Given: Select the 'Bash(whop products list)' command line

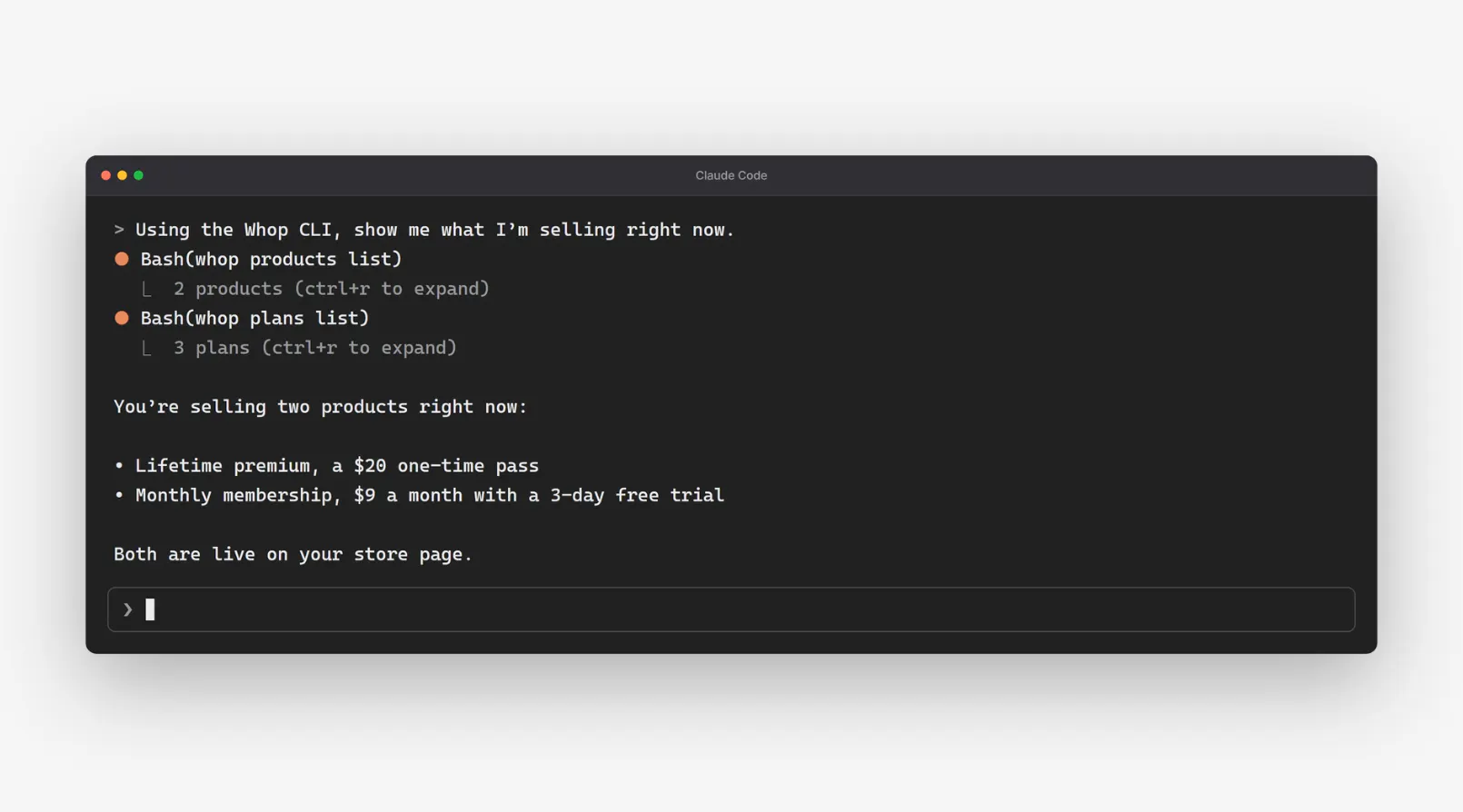Looking at the screenshot, I should coord(272,259).
